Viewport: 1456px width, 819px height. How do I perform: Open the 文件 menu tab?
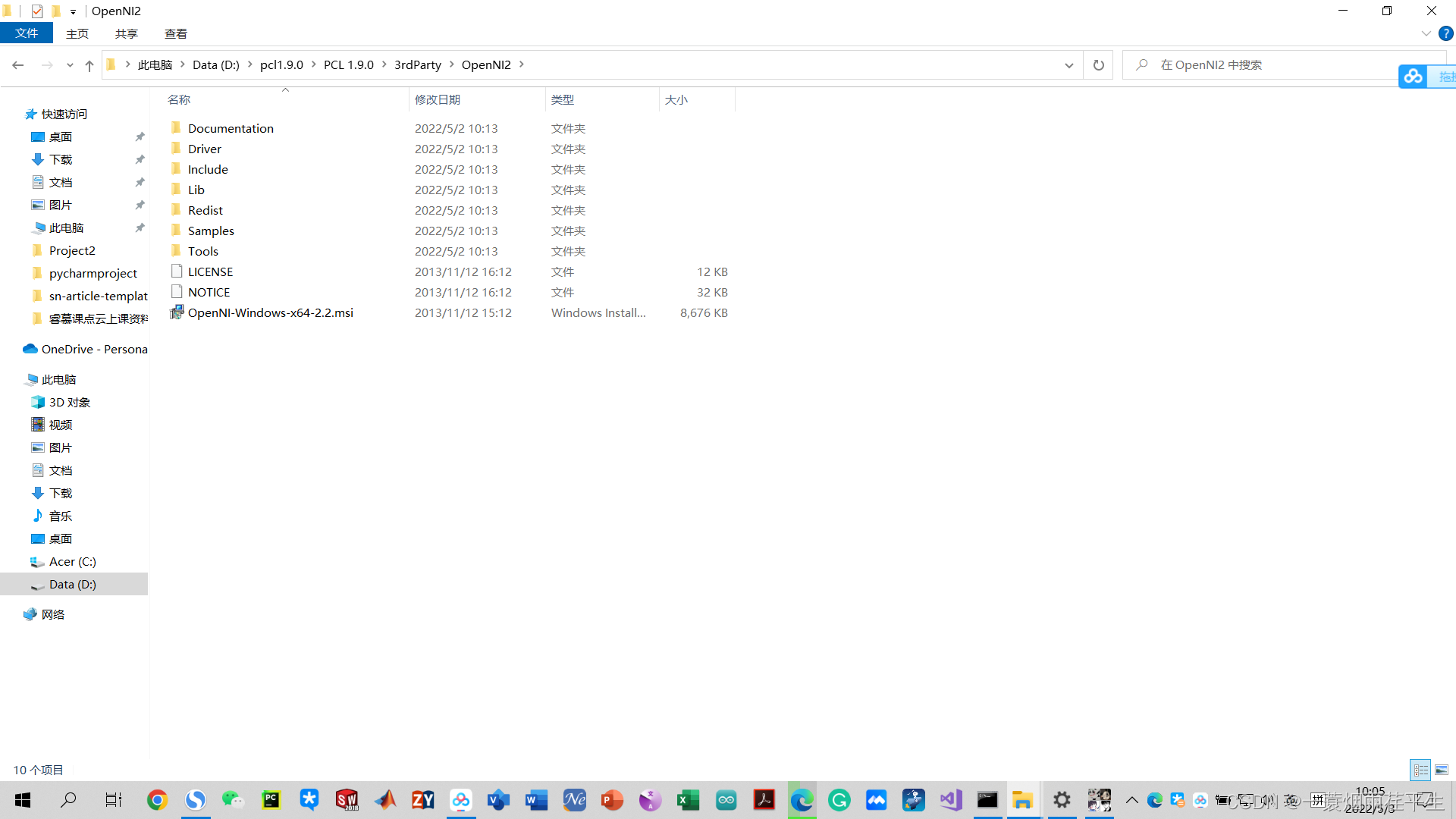(27, 33)
